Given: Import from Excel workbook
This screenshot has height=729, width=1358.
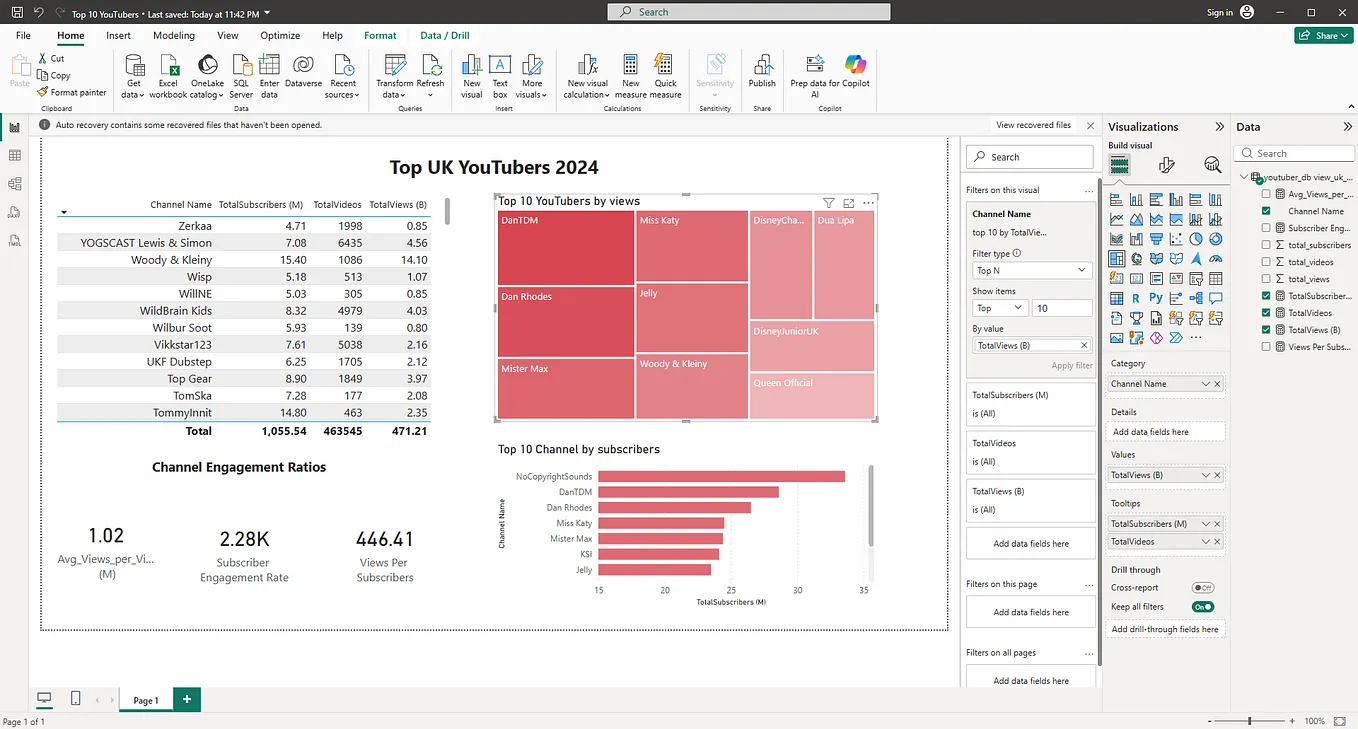Looking at the screenshot, I should click(169, 76).
